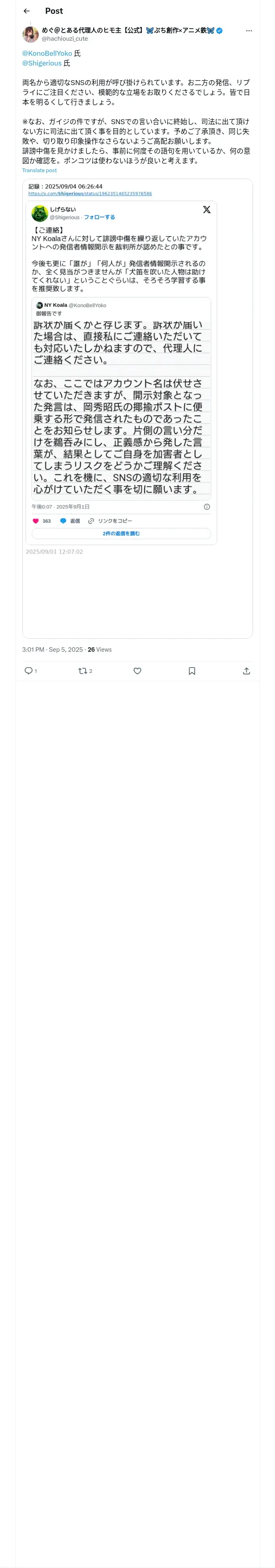Open the @hachiouzi_cute handle
Image resolution: width=275 pixels, height=1568 pixels.
pyautogui.click(x=65, y=38)
